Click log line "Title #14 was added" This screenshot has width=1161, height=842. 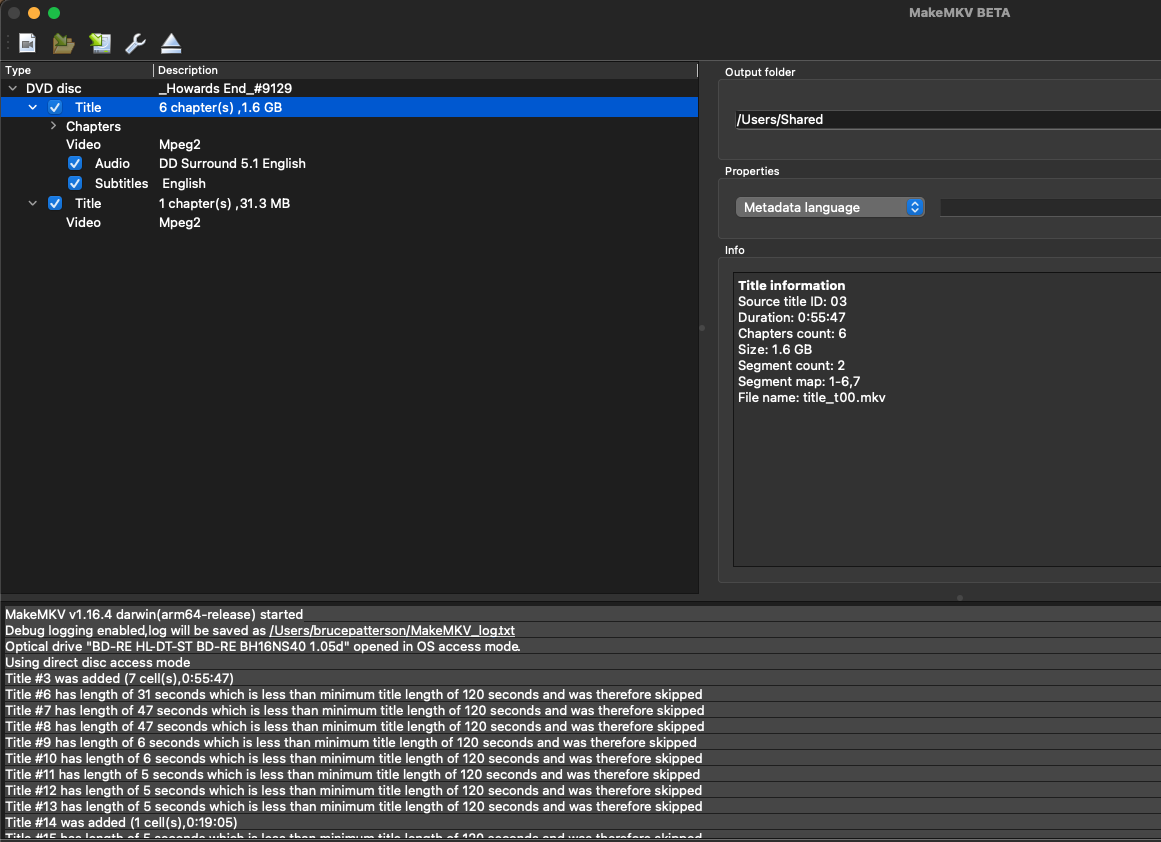(x=121, y=823)
